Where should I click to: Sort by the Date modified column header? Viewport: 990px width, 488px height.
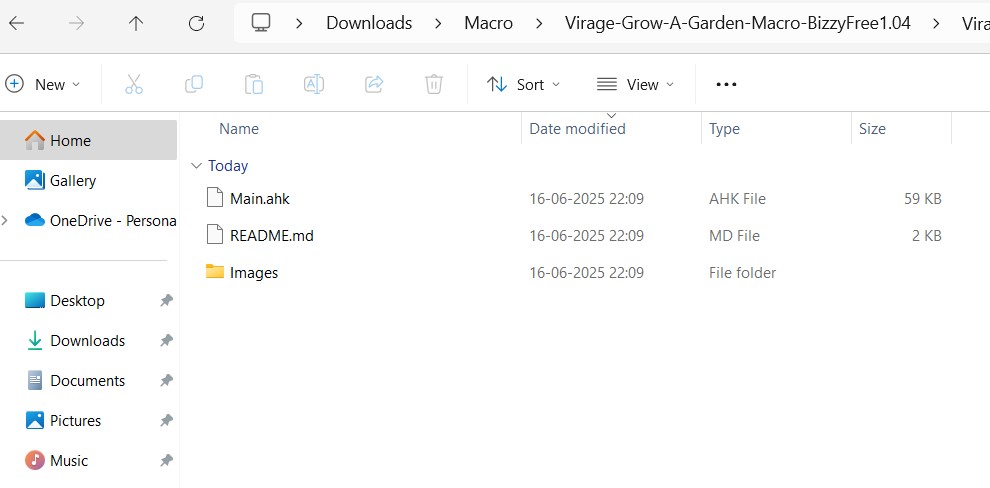[577, 129]
